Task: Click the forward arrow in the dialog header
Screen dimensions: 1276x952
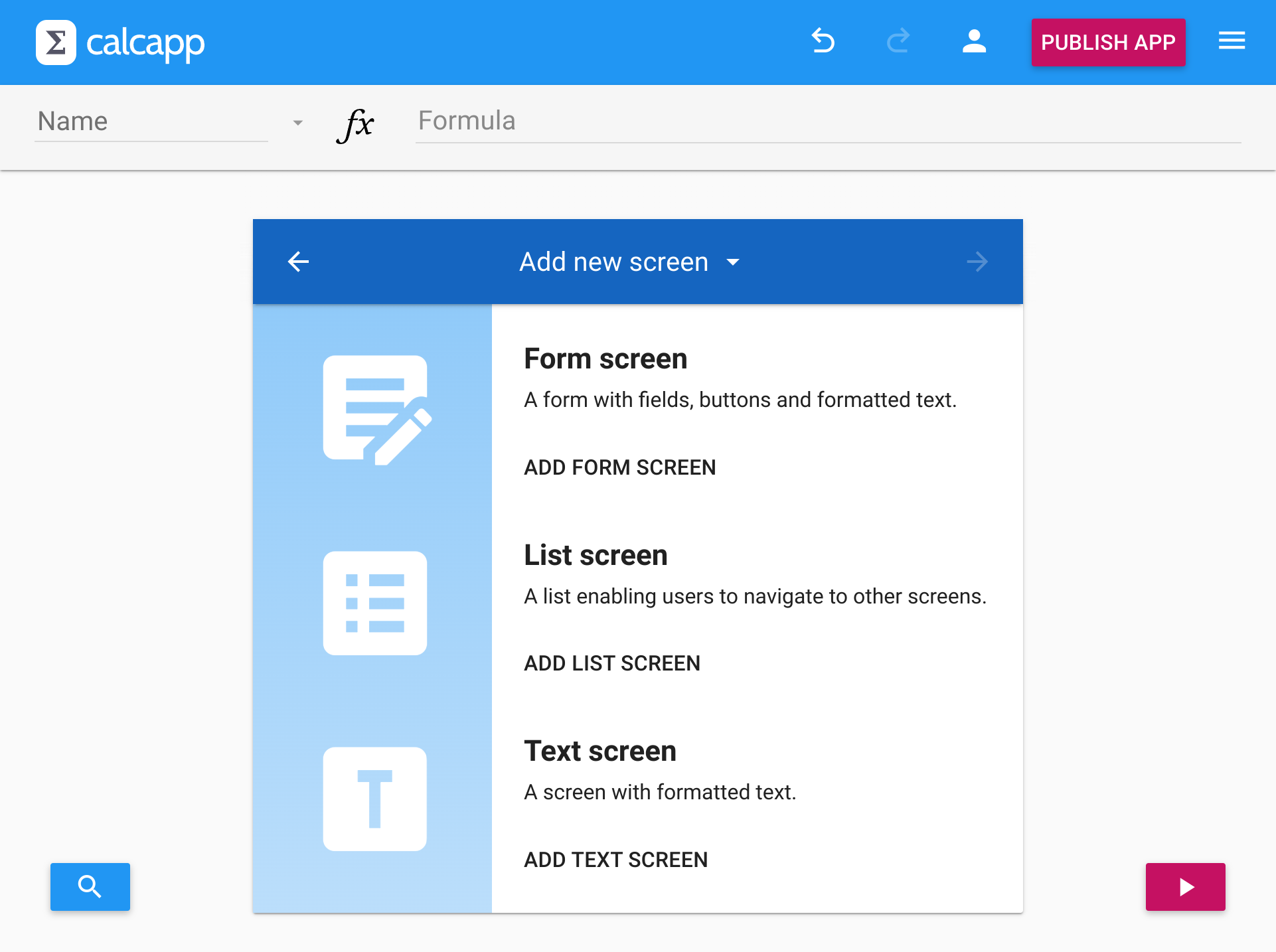Action: (977, 262)
